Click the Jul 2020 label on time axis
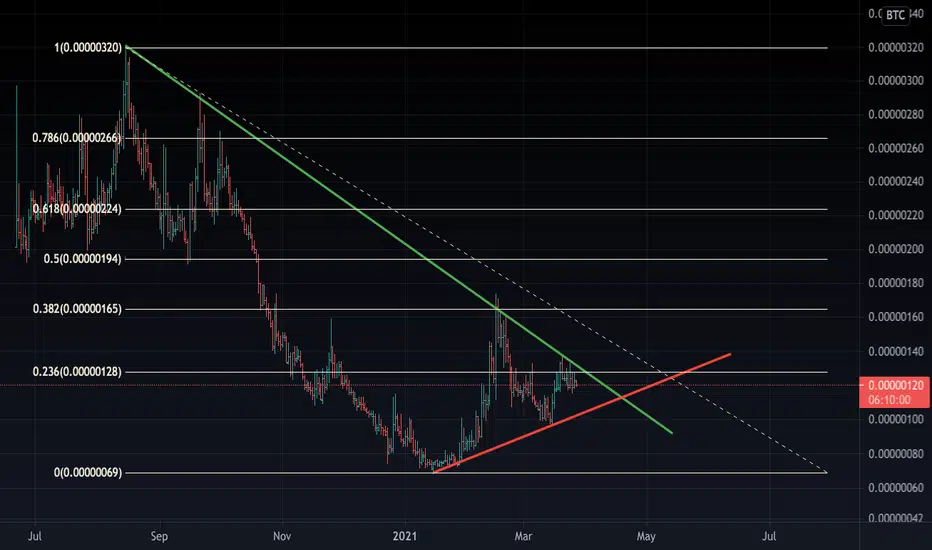The height and width of the screenshot is (550, 932). (x=35, y=536)
